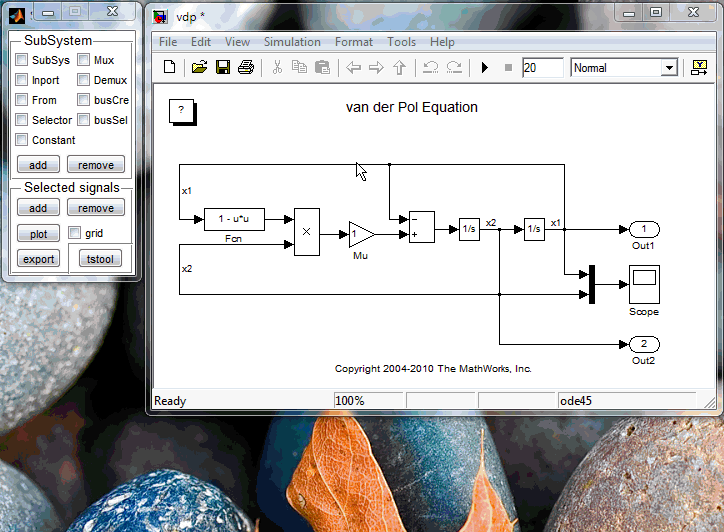Click the Mu gain block triangle
This screenshot has height=532, width=724.
pyautogui.click(x=360, y=234)
